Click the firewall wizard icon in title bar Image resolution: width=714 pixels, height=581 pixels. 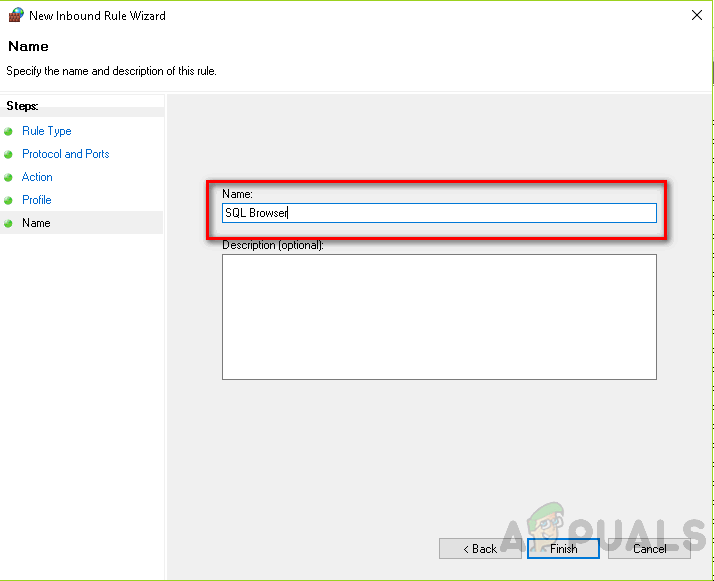coord(16,15)
